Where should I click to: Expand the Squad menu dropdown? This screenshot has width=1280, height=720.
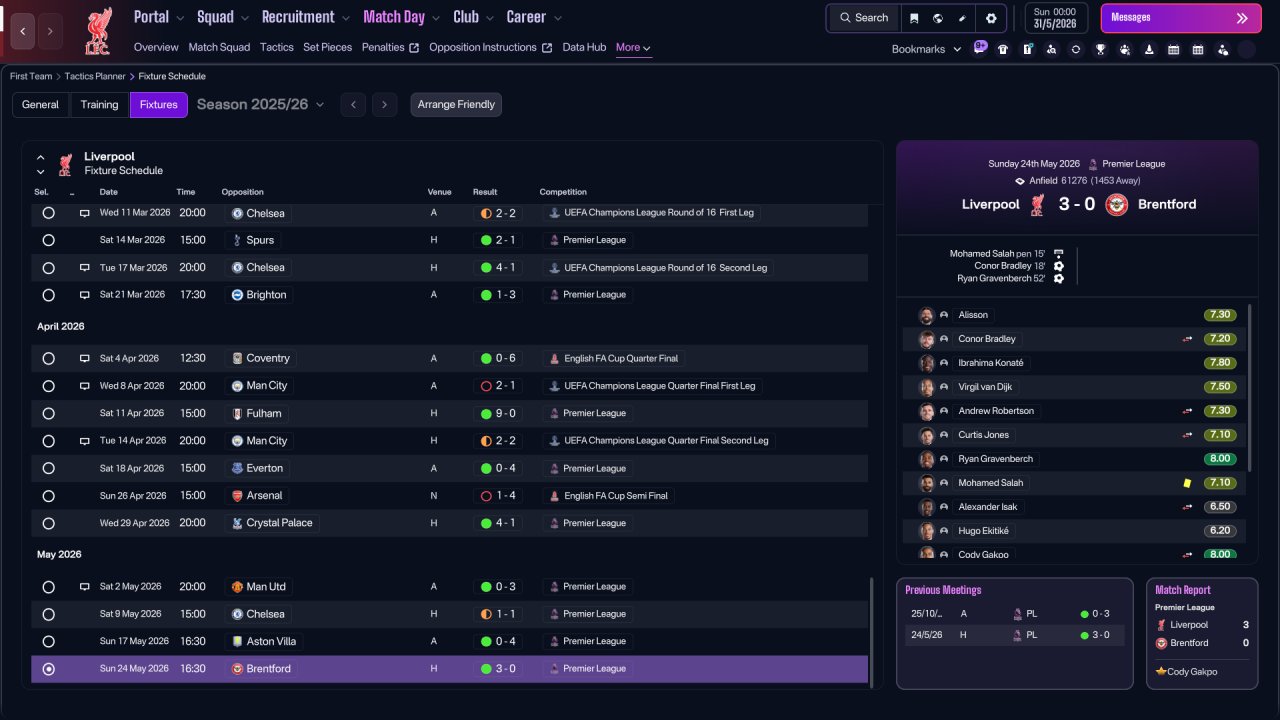[245, 18]
